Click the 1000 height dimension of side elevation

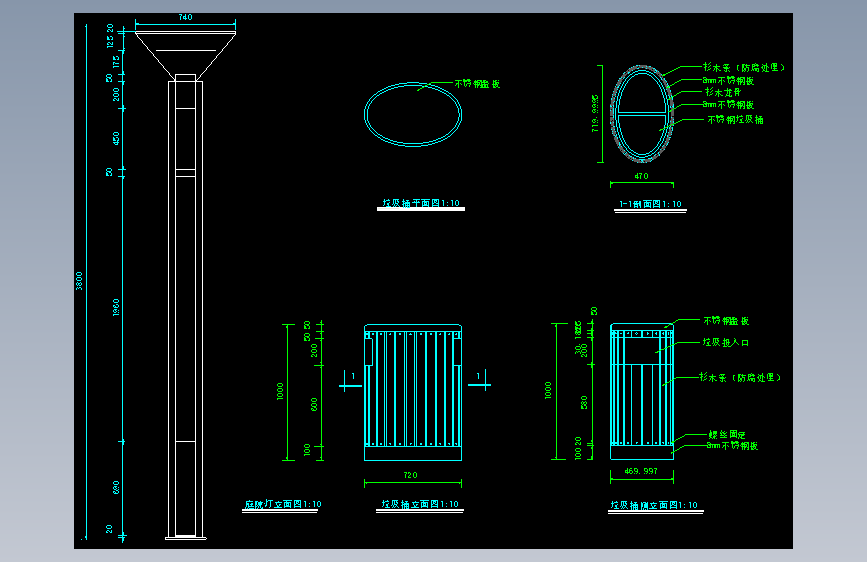click(548, 390)
